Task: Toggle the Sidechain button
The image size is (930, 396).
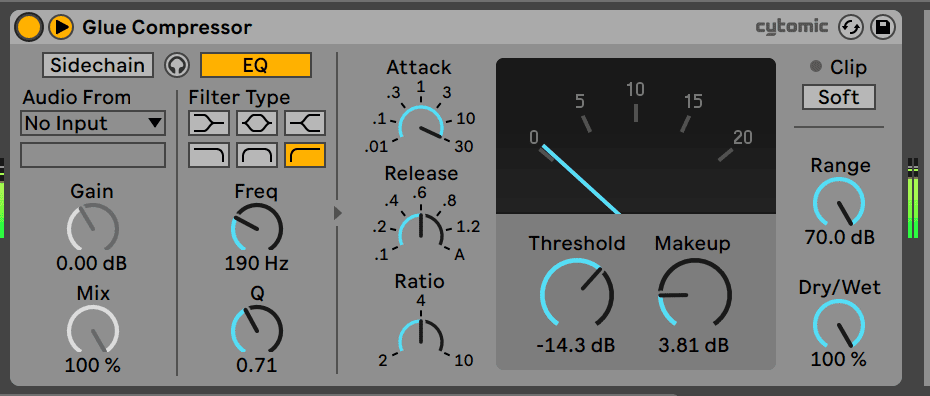Action: click(x=98, y=65)
